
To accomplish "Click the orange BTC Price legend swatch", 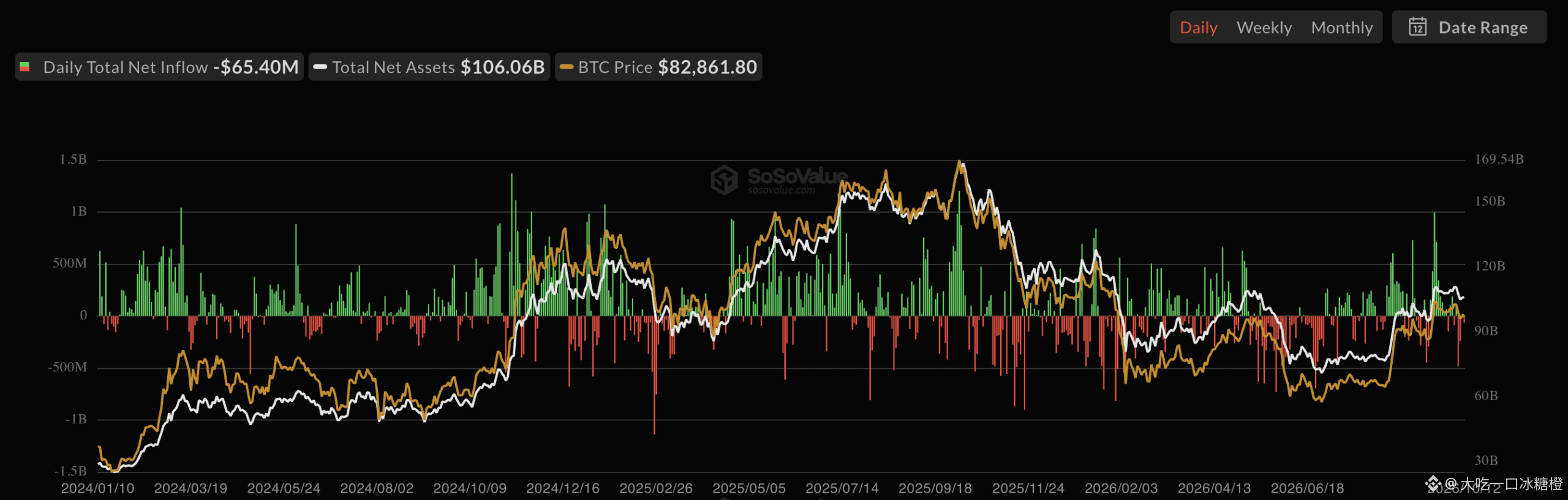I will tap(567, 67).
